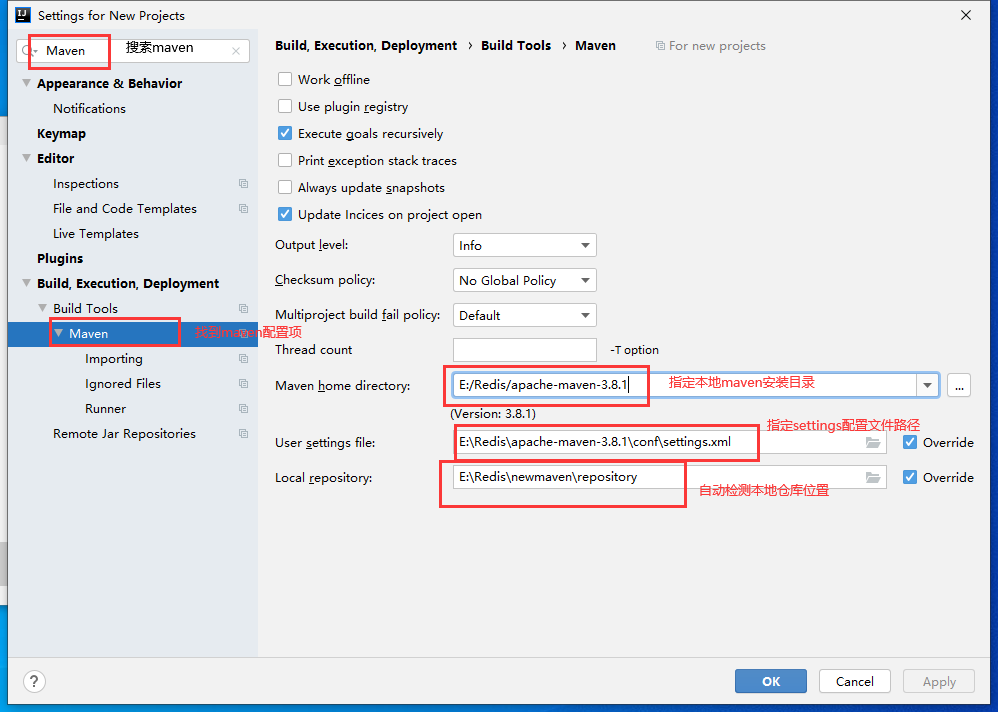Click the Local repository path field

click(x=670, y=477)
